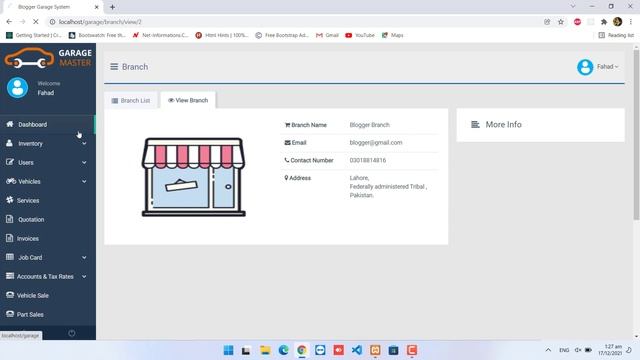Click the contact number 03018814816
Viewport: 640px width, 360px height.
pos(368,160)
